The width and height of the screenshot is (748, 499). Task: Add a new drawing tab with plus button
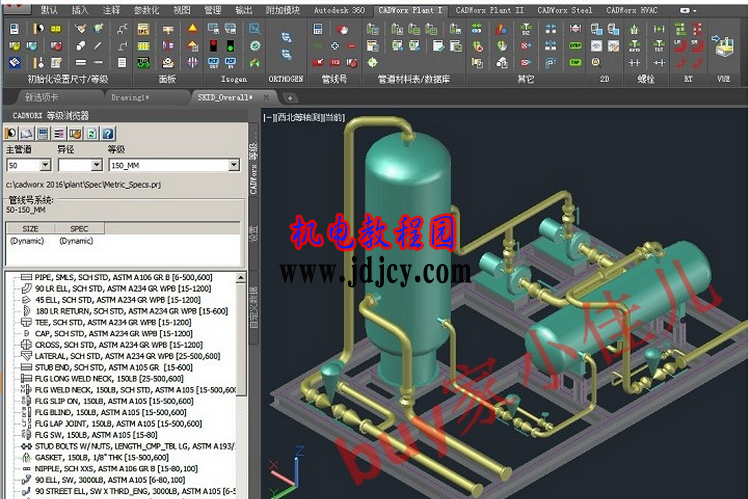pos(290,98)
